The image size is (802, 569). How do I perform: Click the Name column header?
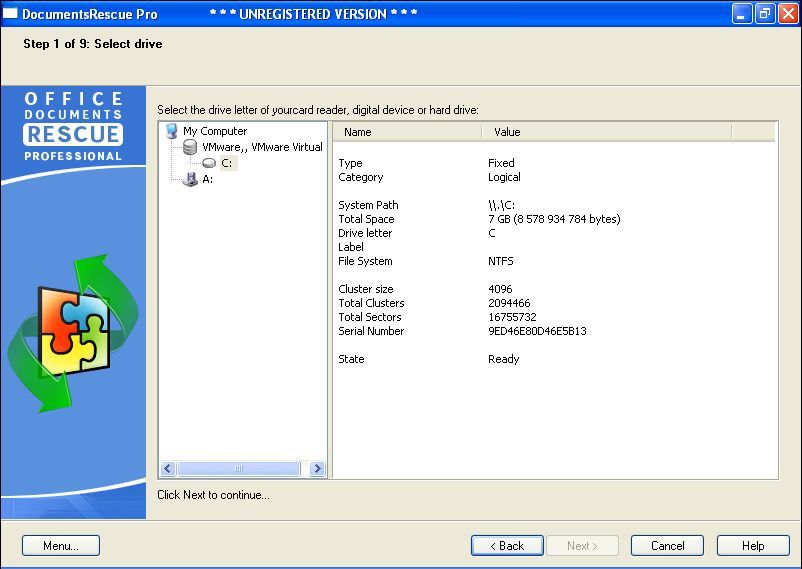[408, 132]
